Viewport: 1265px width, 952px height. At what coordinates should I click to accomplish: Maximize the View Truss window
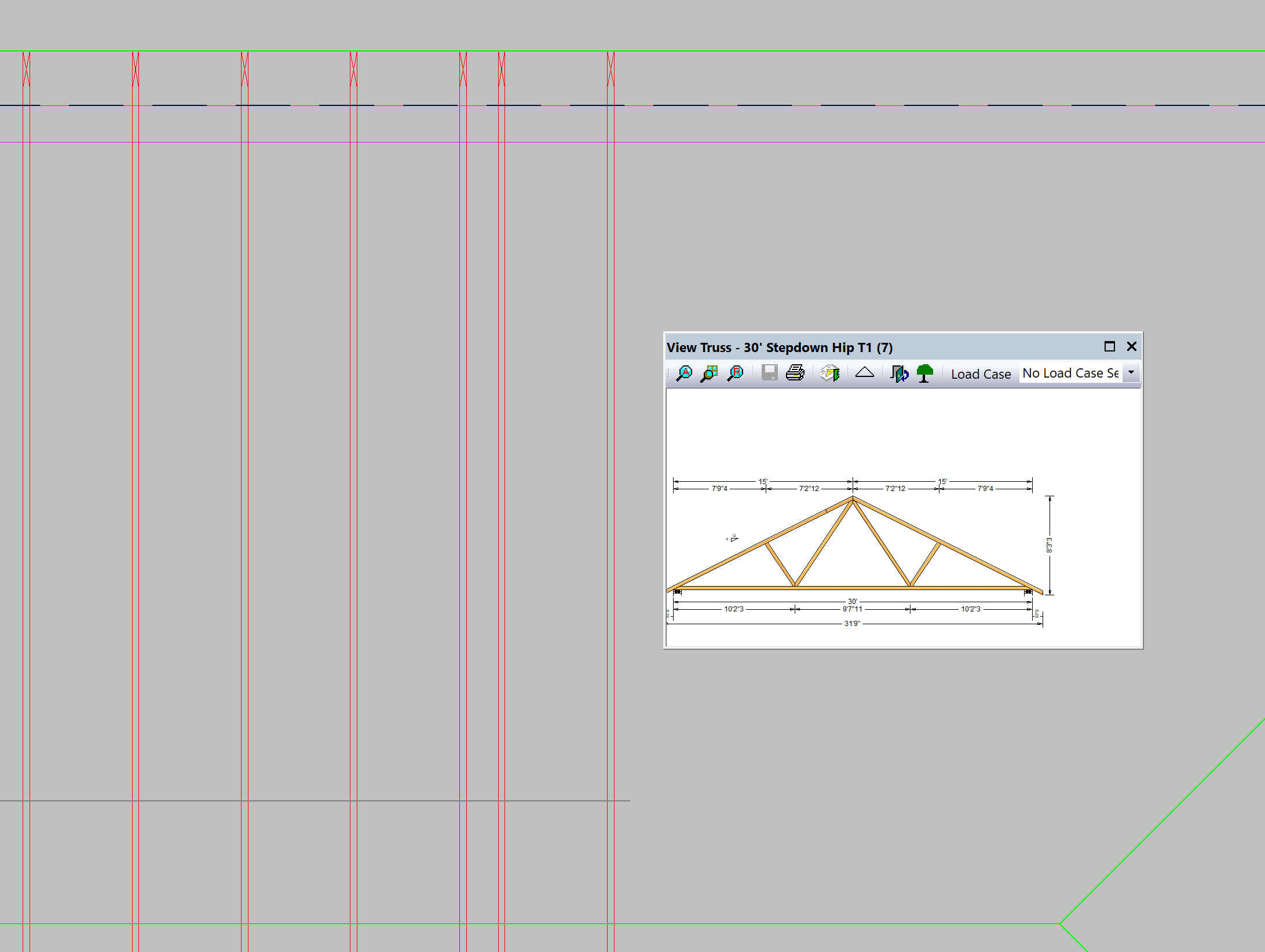coord(1109,347)
